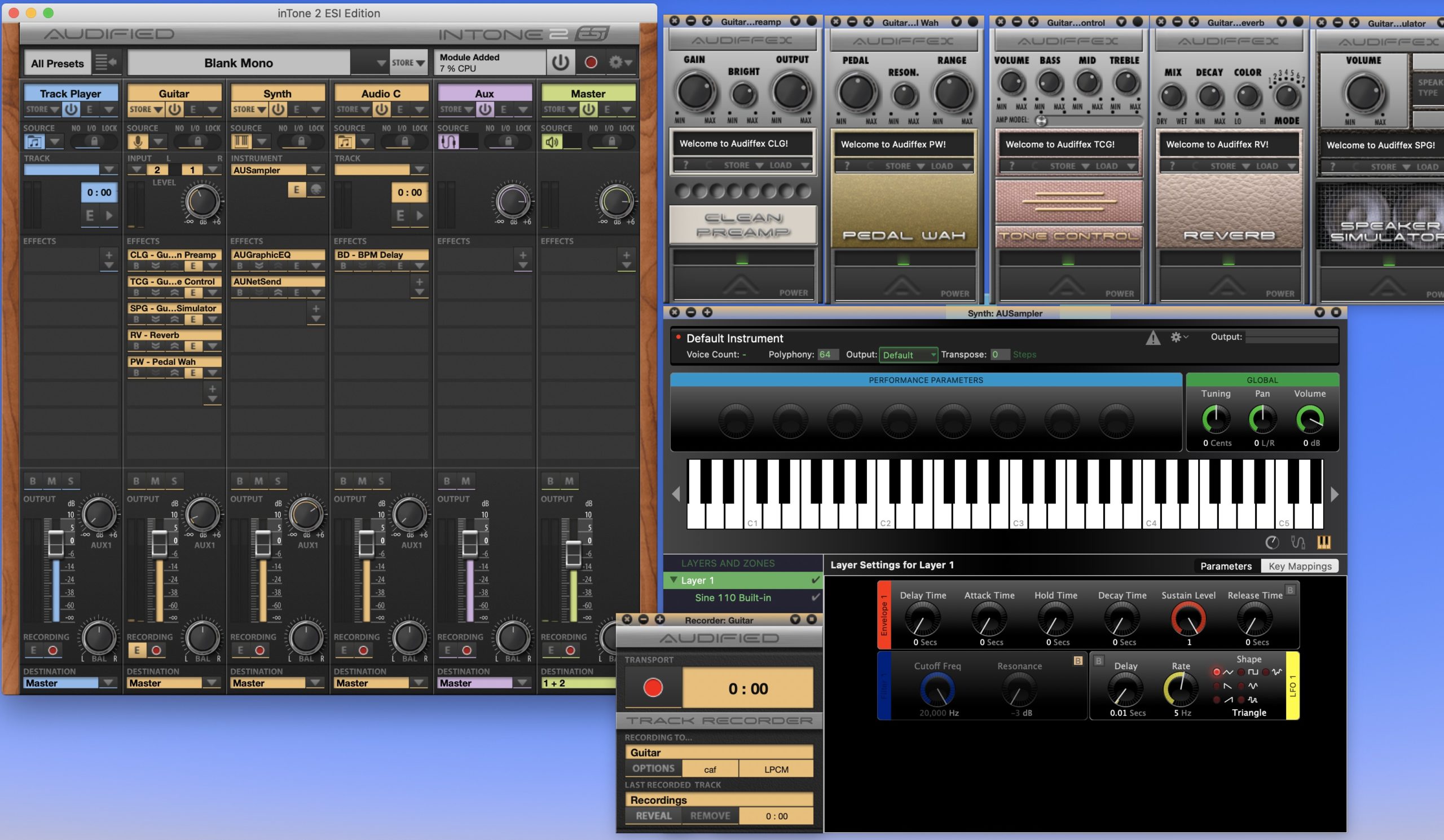Click the REVEAL button in Track Recorder

tap(653, 815)
